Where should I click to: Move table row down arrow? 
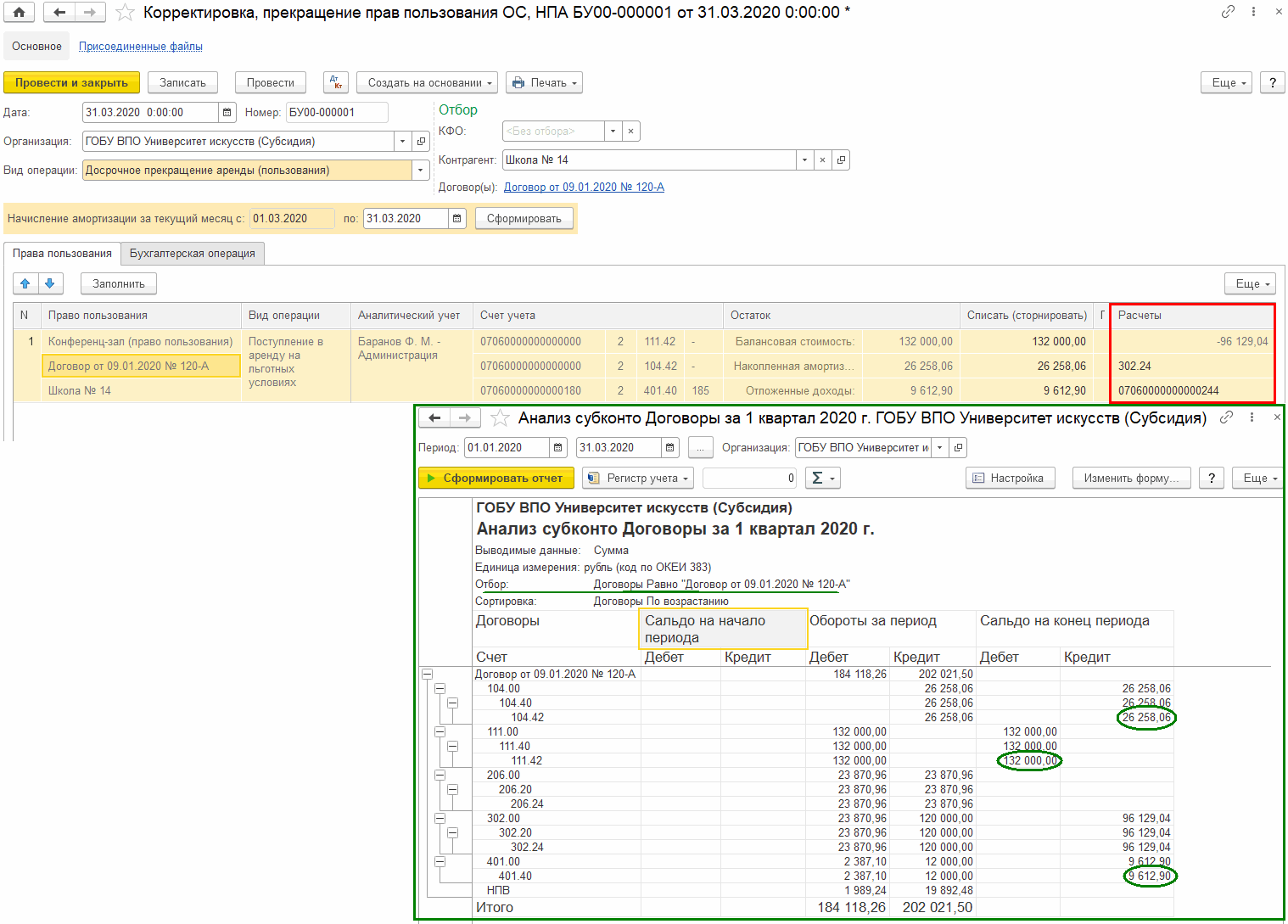pyautogui.click(x=50, y=283)
